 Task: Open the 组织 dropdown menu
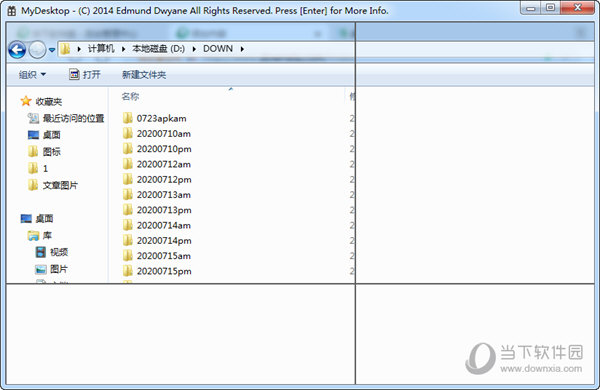[32, 75]
